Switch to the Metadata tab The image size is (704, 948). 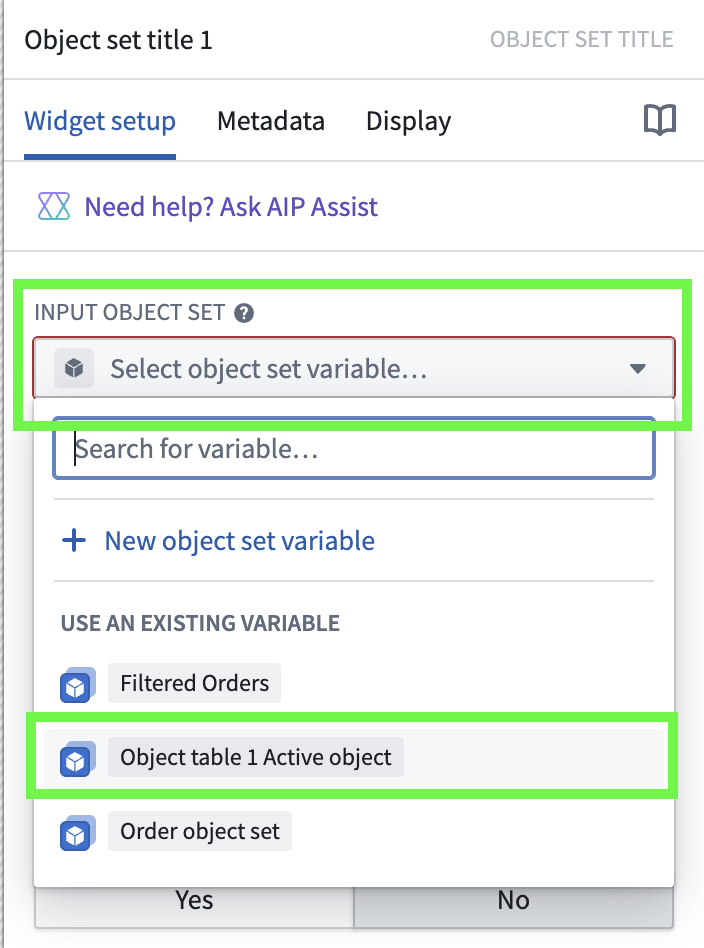[270, 120]
